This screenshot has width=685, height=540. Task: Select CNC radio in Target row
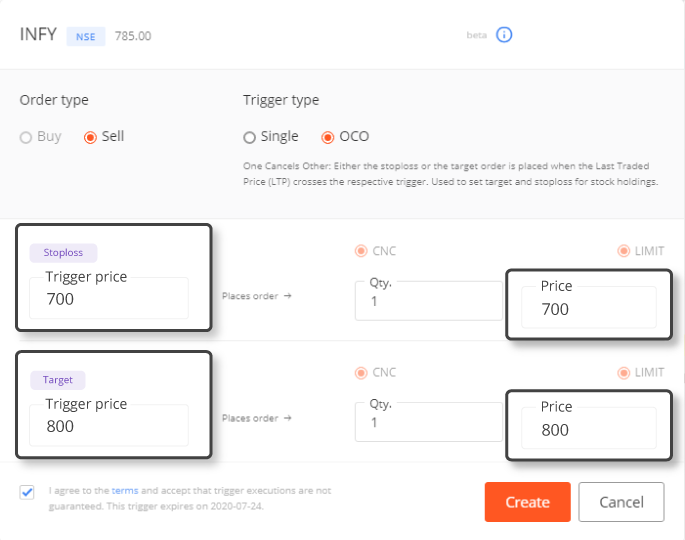tap(361, 373)
